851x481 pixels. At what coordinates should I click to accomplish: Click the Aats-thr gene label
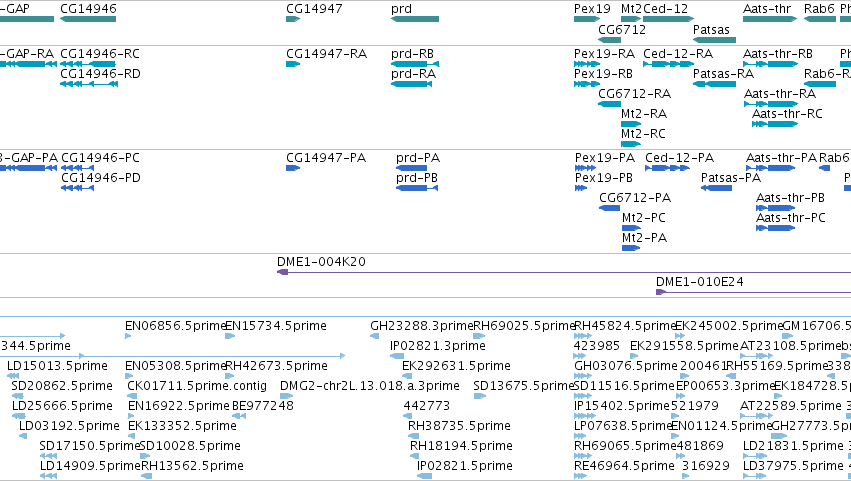(767, 9)
